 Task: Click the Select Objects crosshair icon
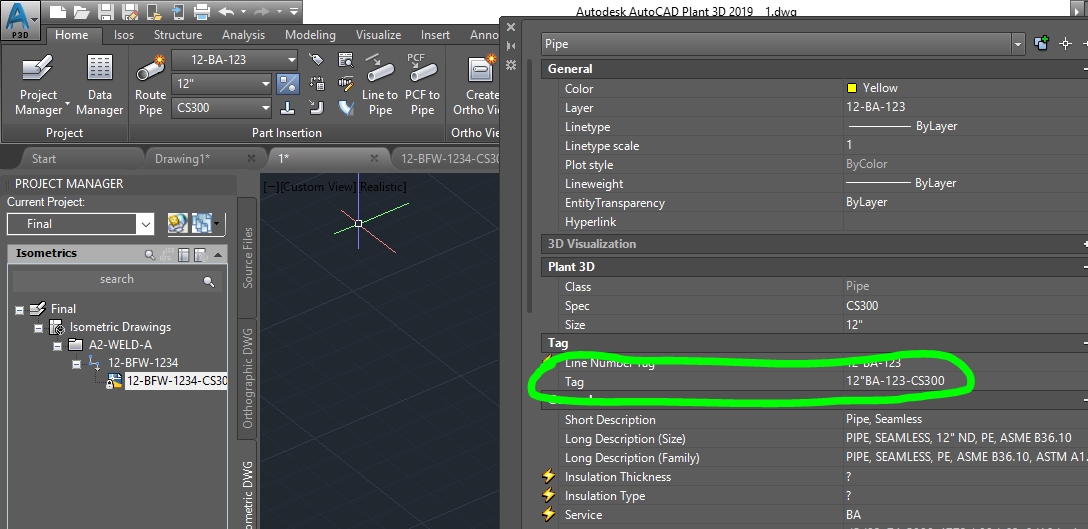coord(1066,44)
